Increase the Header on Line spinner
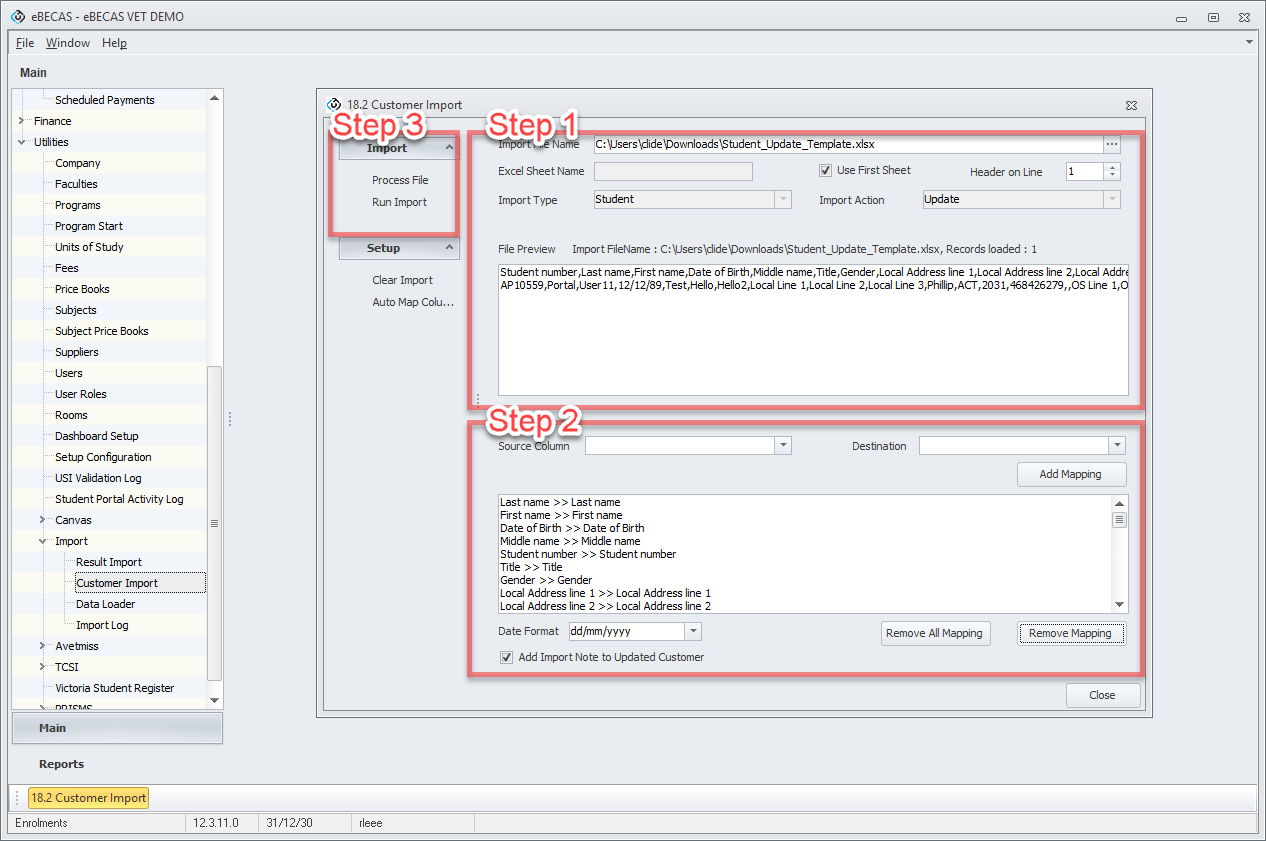Image resolution: width=1266 pixels, height=841 pixels. click(1113, 167)
